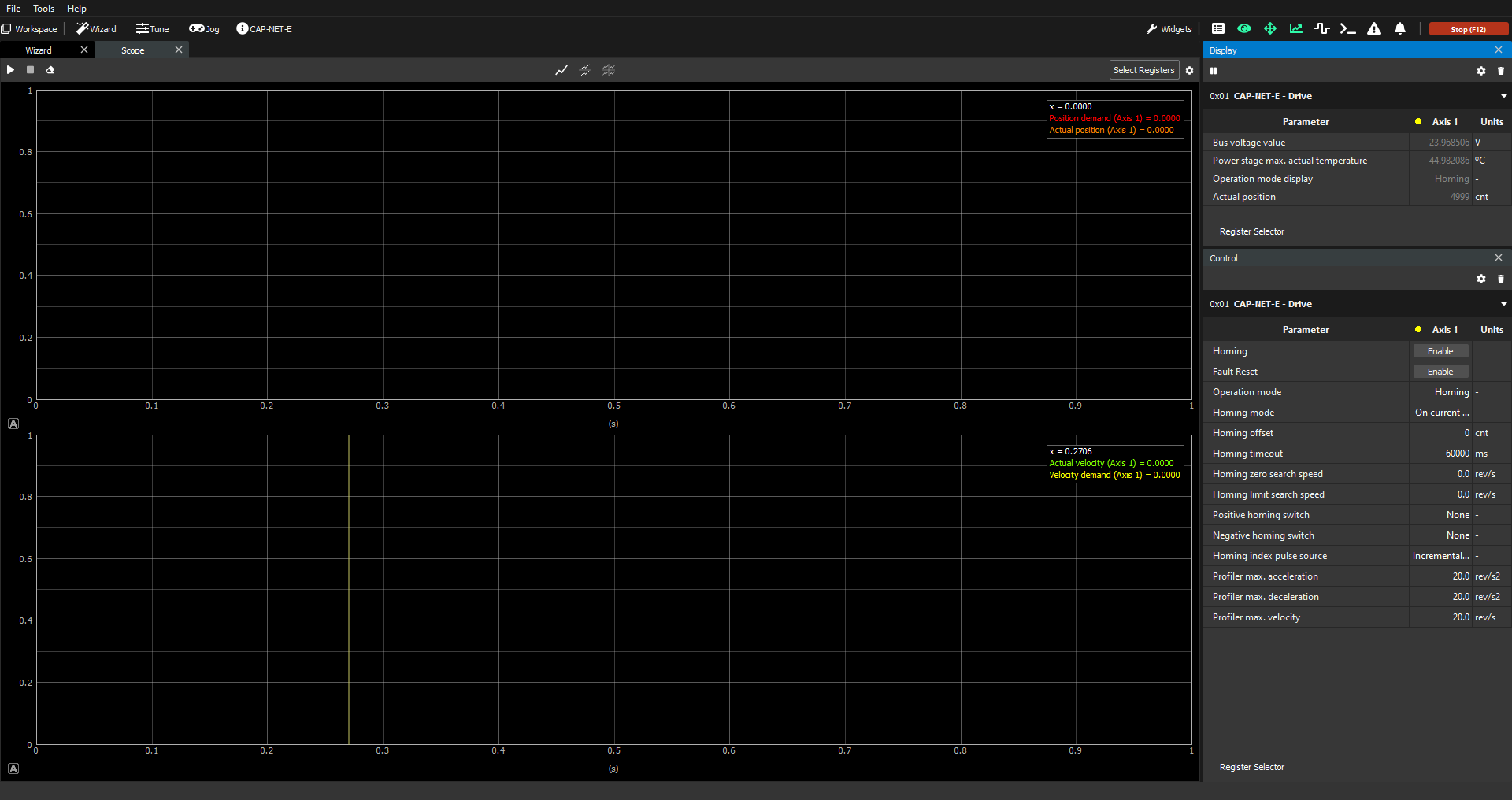Viewport: 1512px width, 800px height.
Task: Expand the Control panel drive dropdown
Action: point(1503,304)
